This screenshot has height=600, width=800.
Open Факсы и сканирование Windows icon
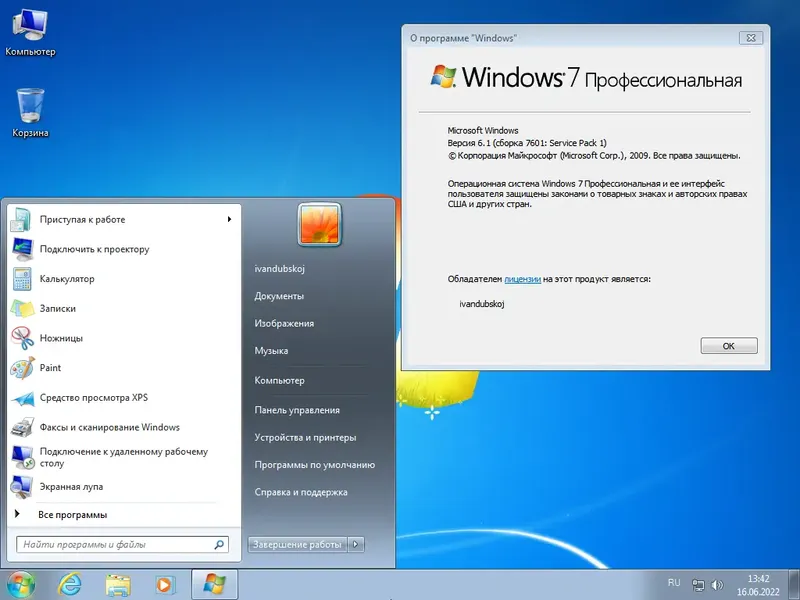pos(22,427)
